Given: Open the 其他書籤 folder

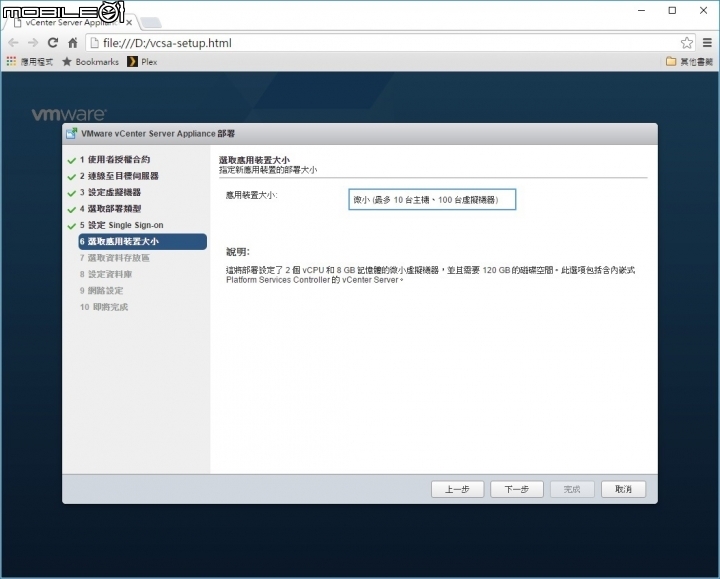Looking at the screenshot, I should click(x=689, y=62).
